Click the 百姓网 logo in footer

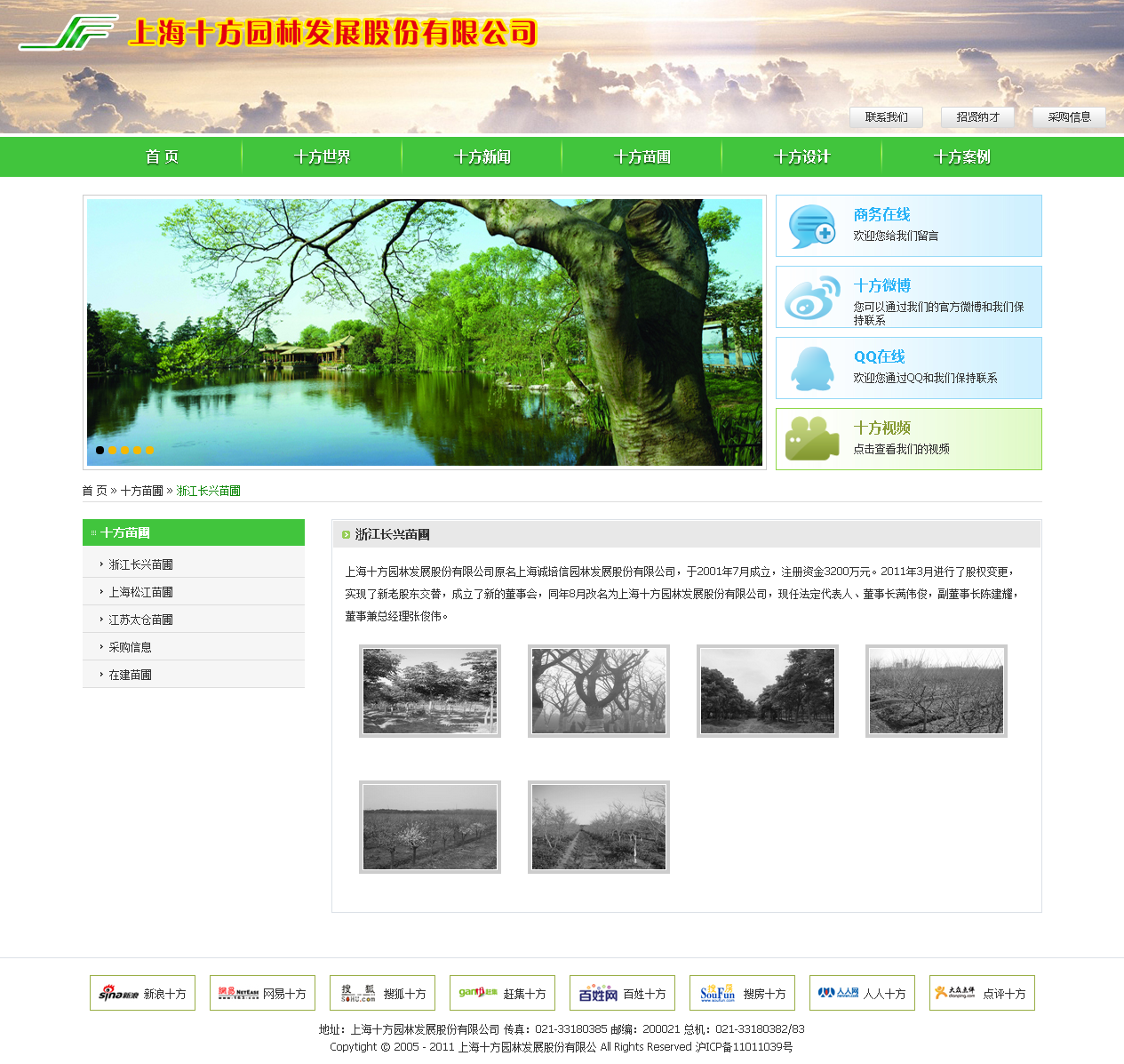click(x=598, y=993)
